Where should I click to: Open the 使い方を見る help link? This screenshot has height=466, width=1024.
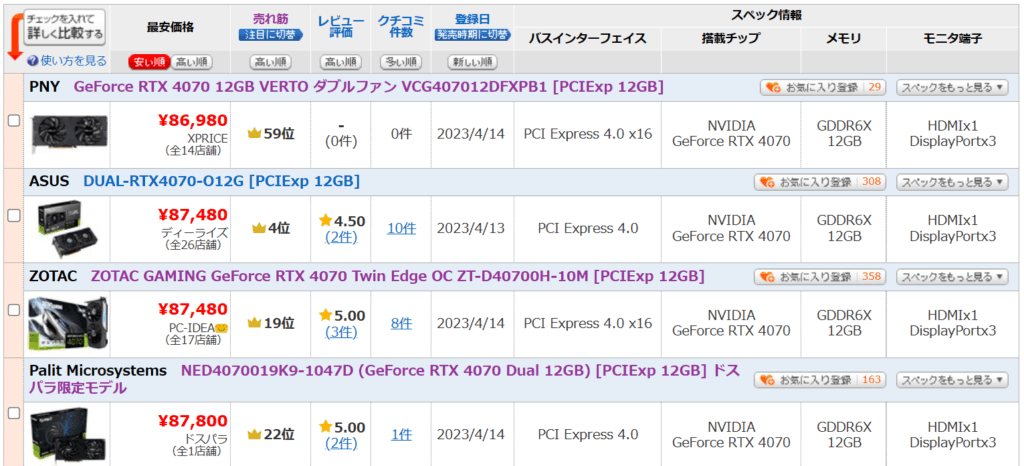pos(73,61)
